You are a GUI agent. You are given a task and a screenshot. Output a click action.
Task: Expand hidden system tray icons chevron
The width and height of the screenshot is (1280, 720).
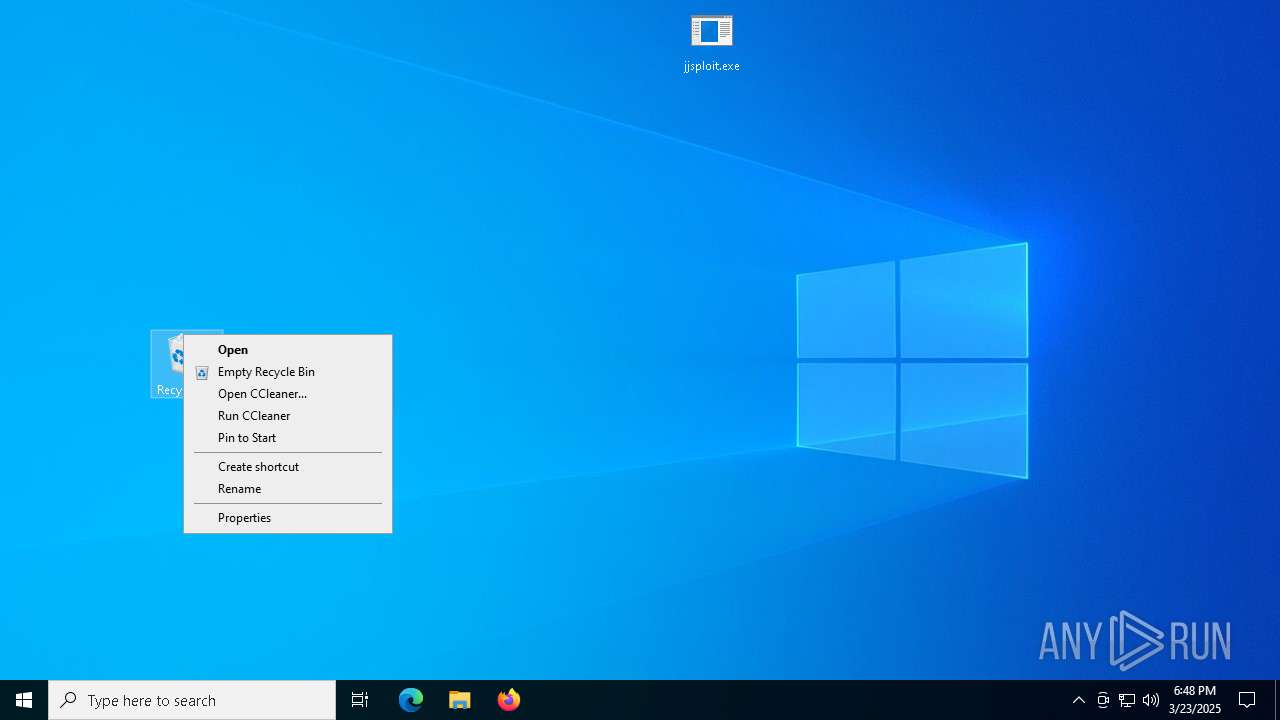1078,700
